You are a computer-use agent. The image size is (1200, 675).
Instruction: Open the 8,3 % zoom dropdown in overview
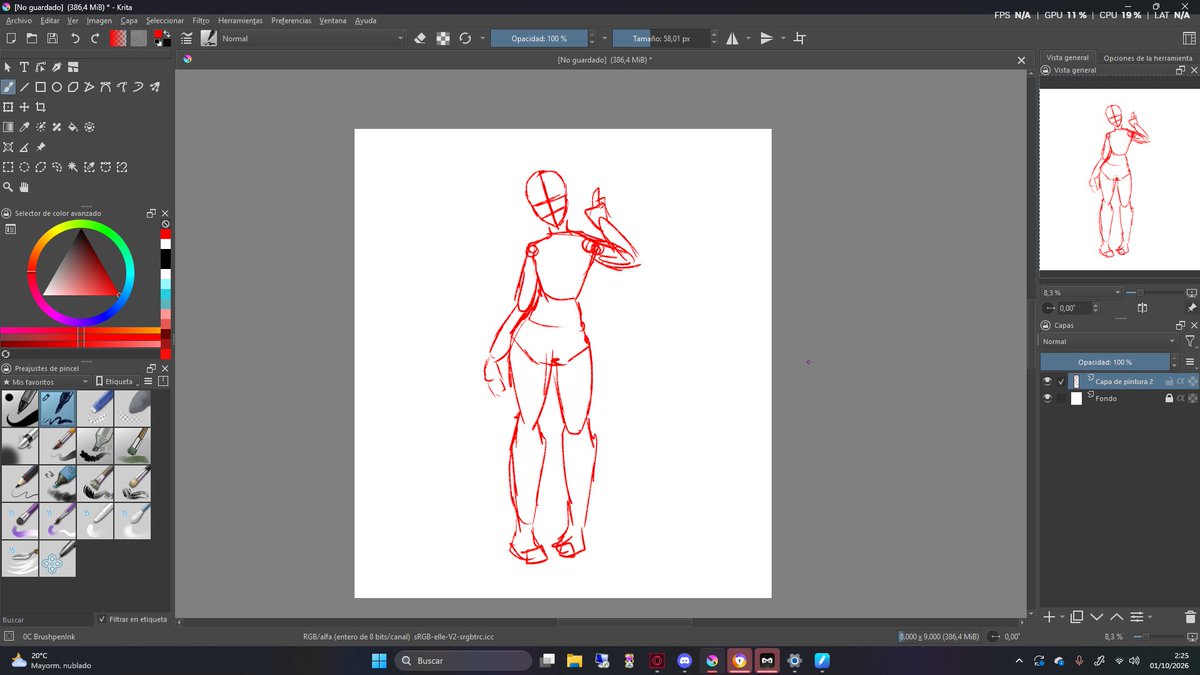click(1081, 292)
